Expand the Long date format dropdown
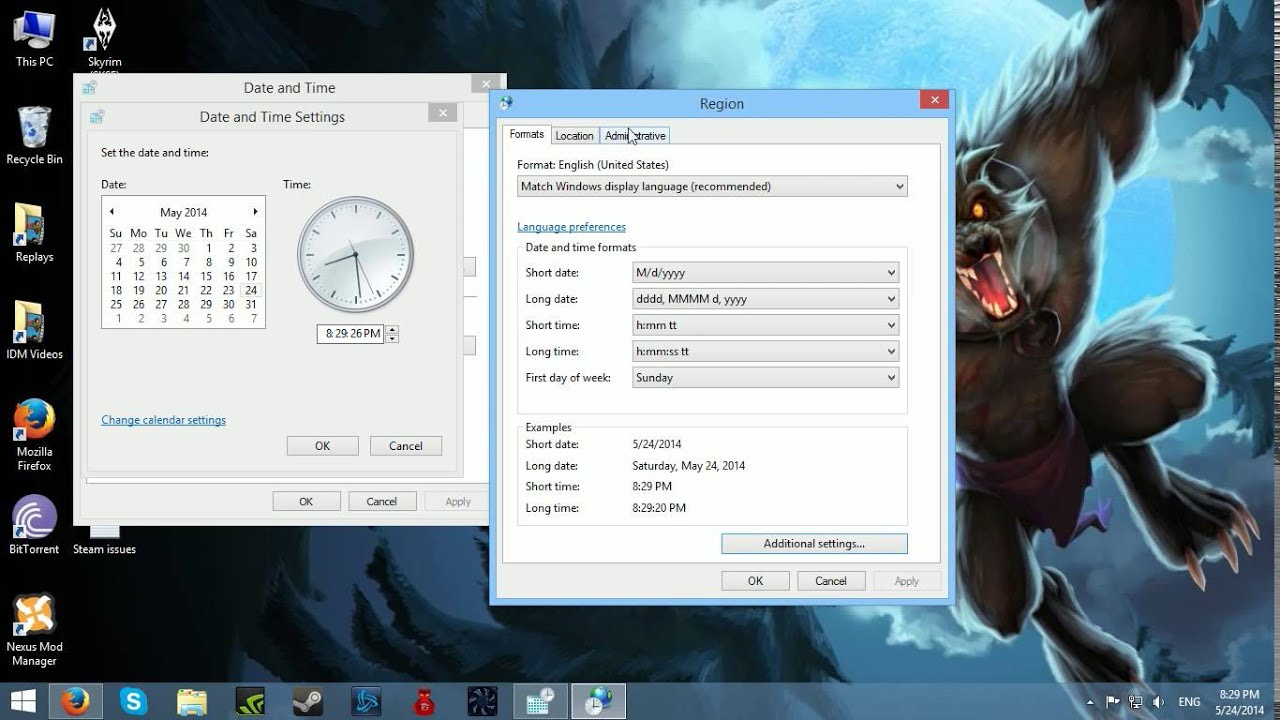1280x720 pixels. pyautogui.click(x=766, y=299)
